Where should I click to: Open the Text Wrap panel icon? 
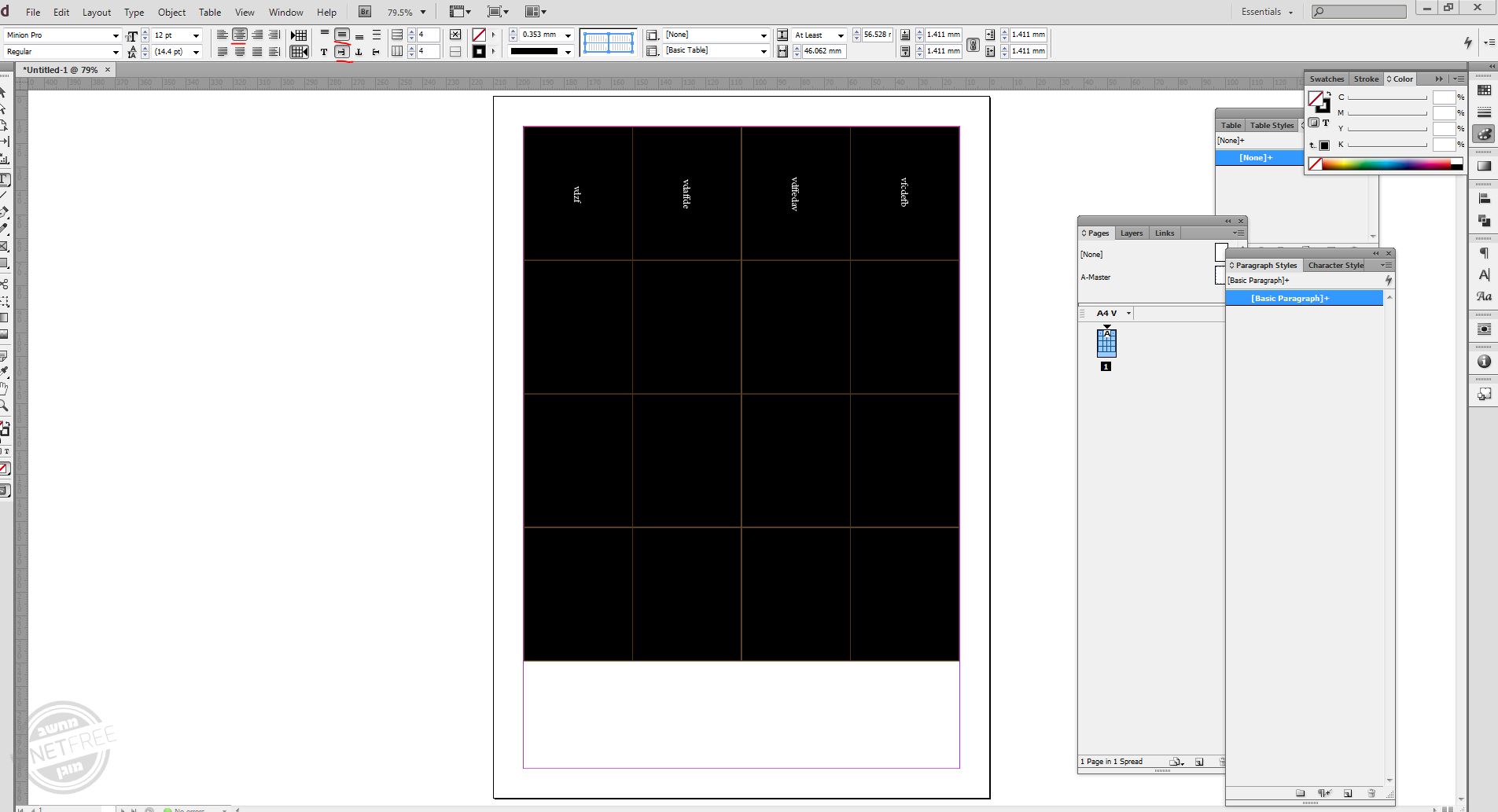pyautogui.click(x=1484, y=329)
